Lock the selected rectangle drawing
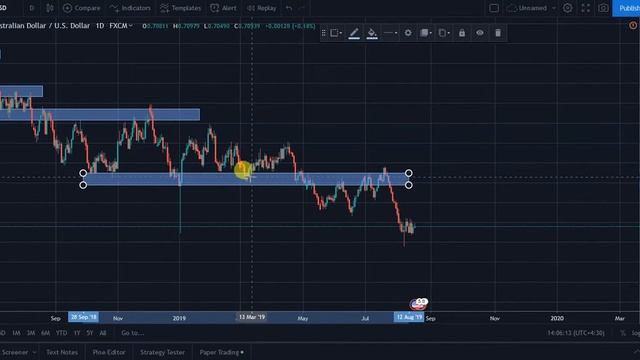 point(462,33)
